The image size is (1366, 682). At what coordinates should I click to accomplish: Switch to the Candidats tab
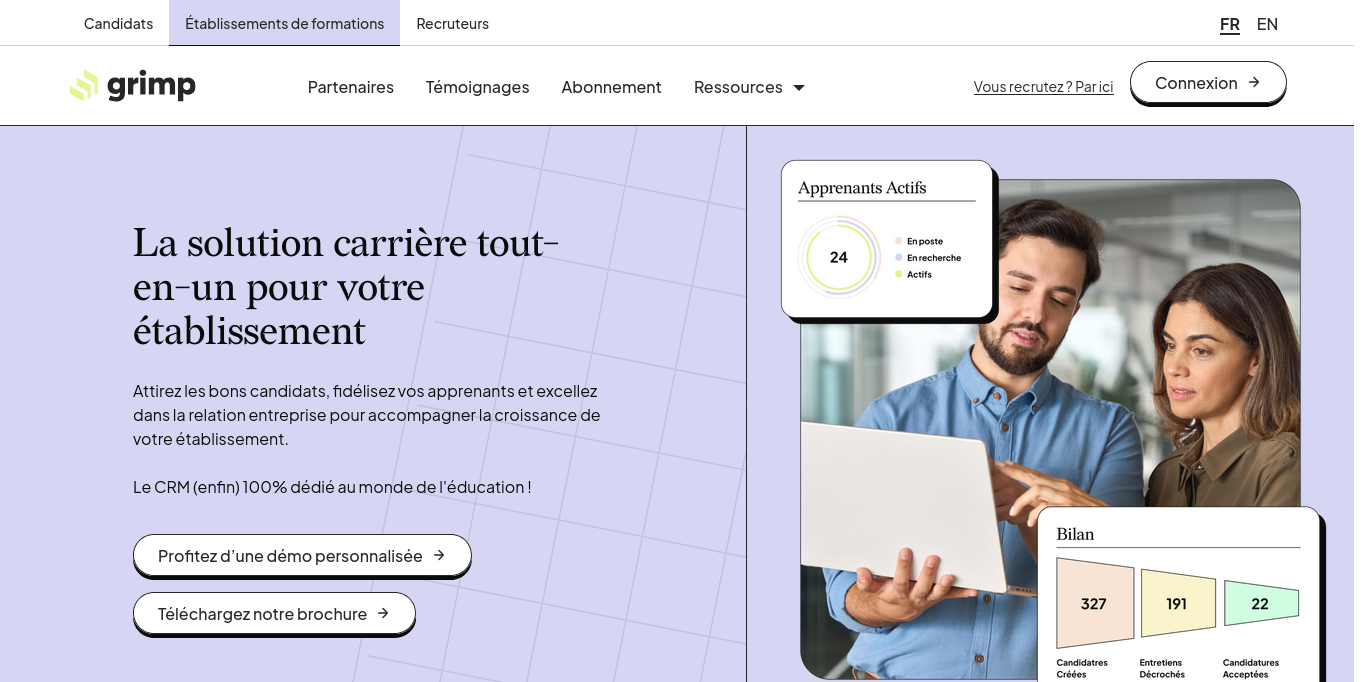pos(118,23)
